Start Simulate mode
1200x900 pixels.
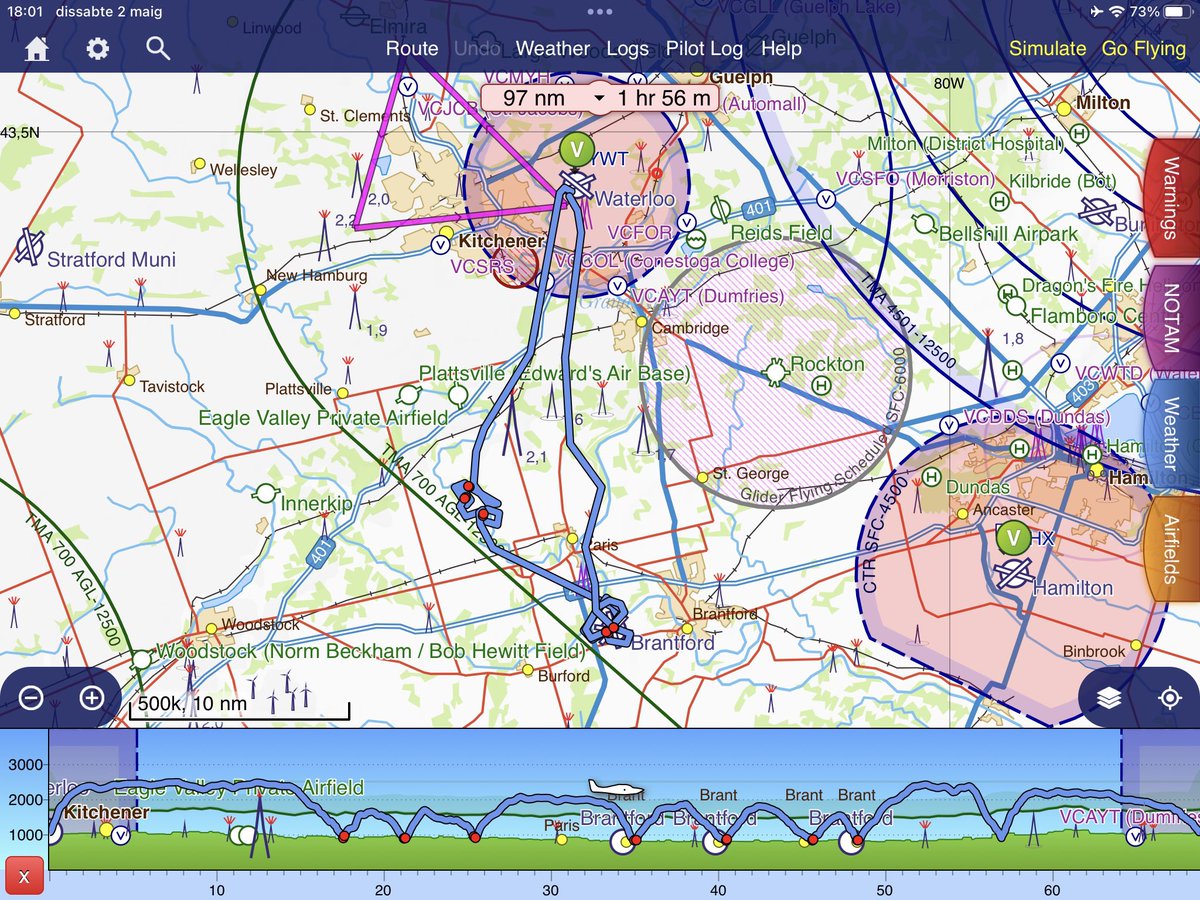pos(1047,48)
